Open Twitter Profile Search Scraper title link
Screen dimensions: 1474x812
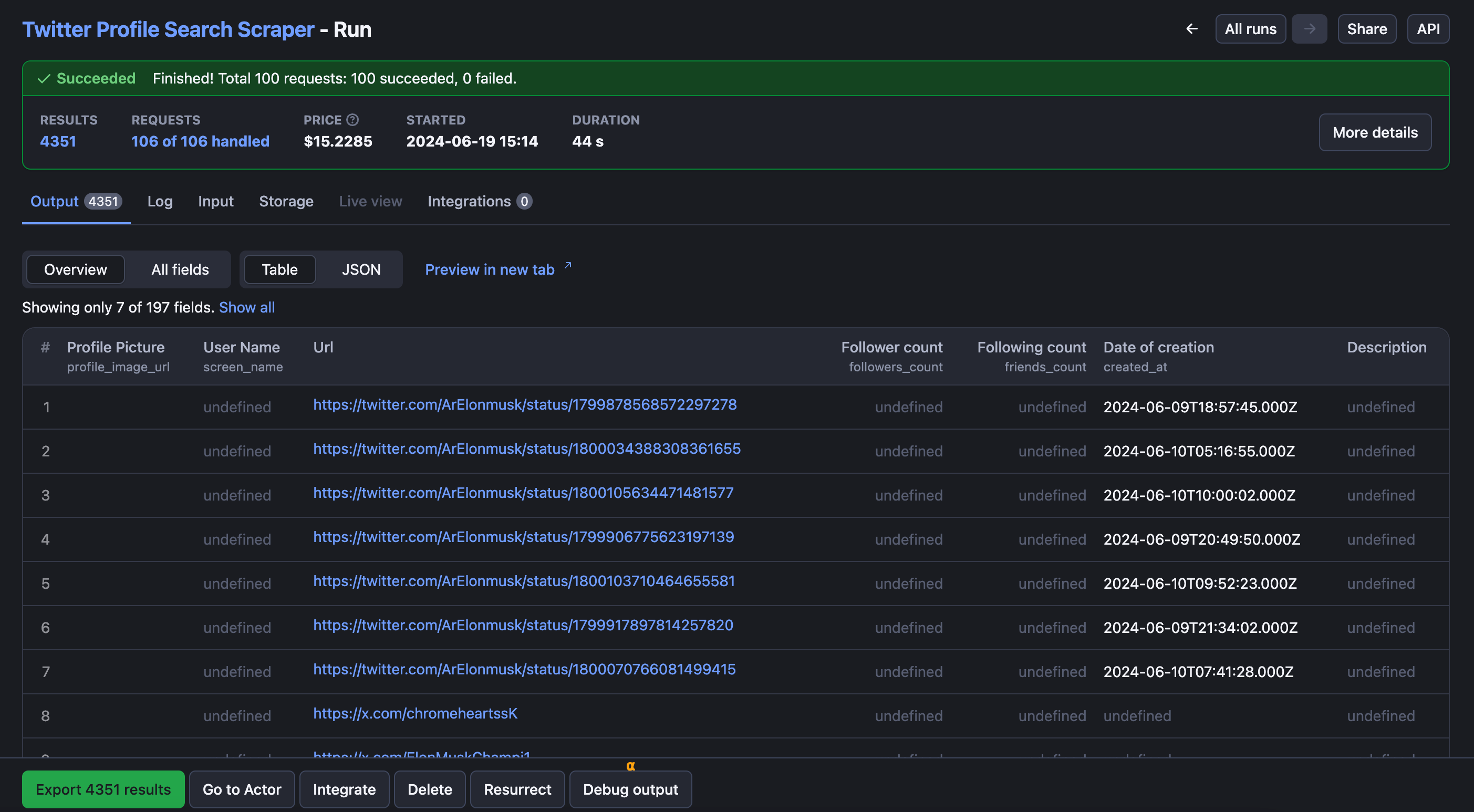point(168,29)
